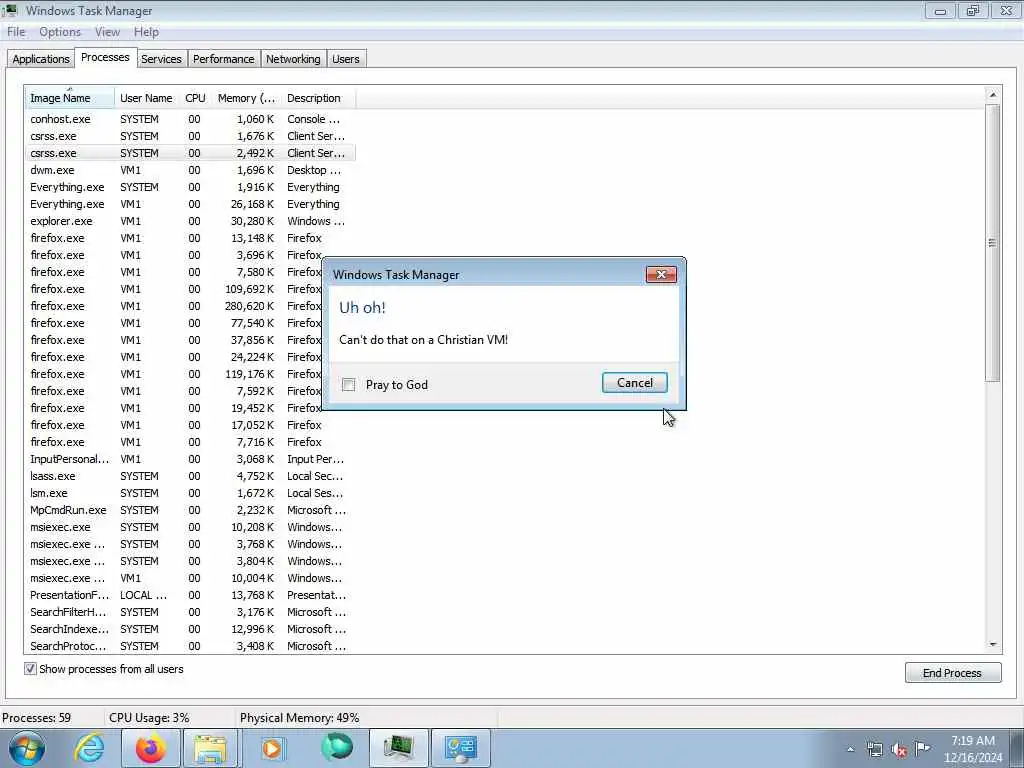
Task: Open Action Center flag icon
Action: (923, 748)
